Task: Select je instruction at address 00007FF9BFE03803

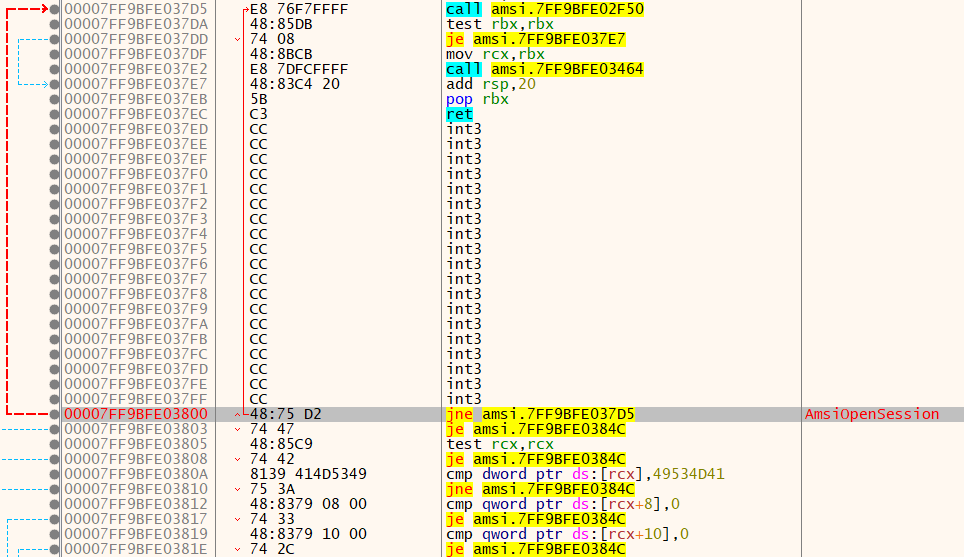Action: pos(535,429)
